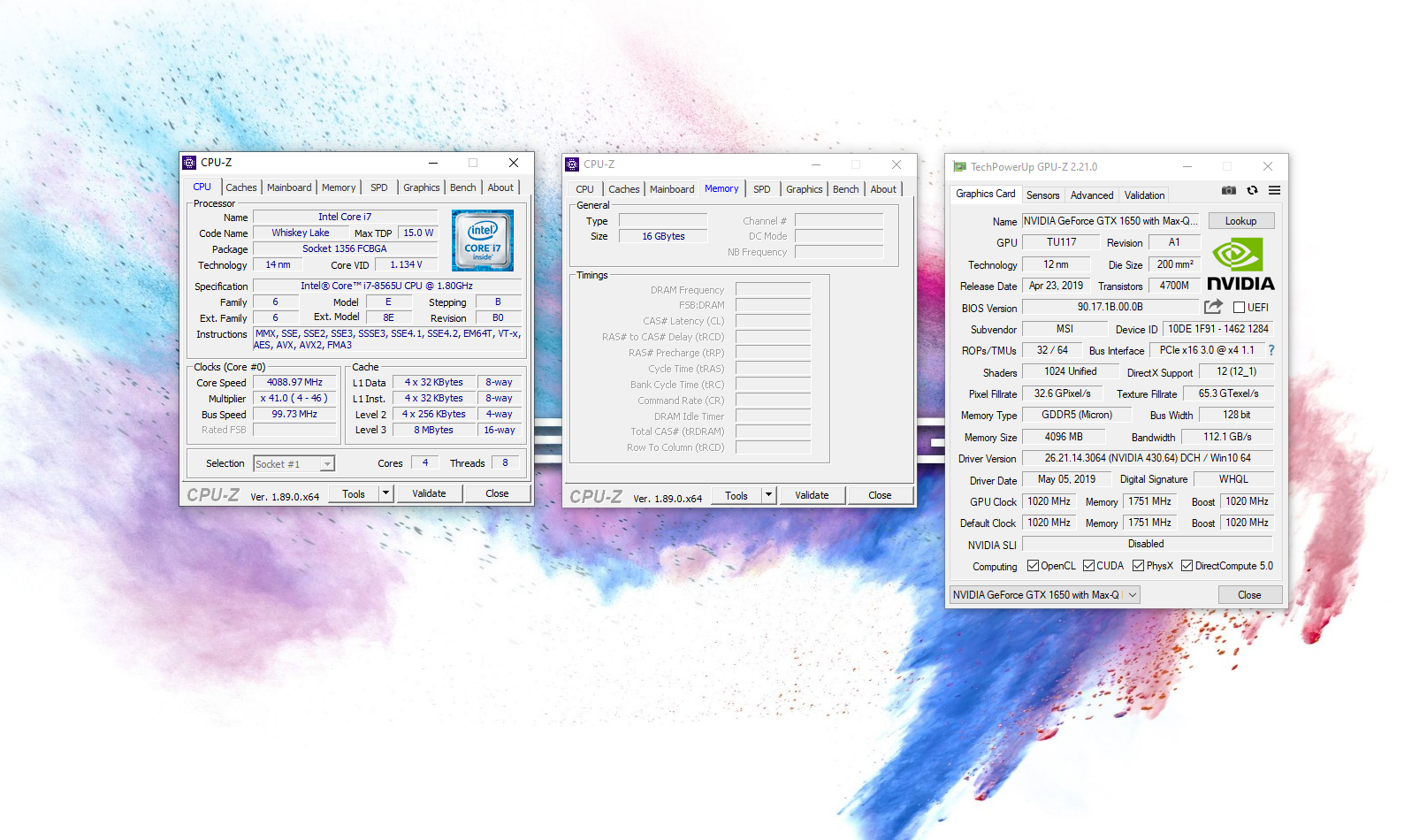Toggle the DirectCompute 5.0 checkbox
The height and width of the screenshot is (840, 1427).
tap(1187, 566)
